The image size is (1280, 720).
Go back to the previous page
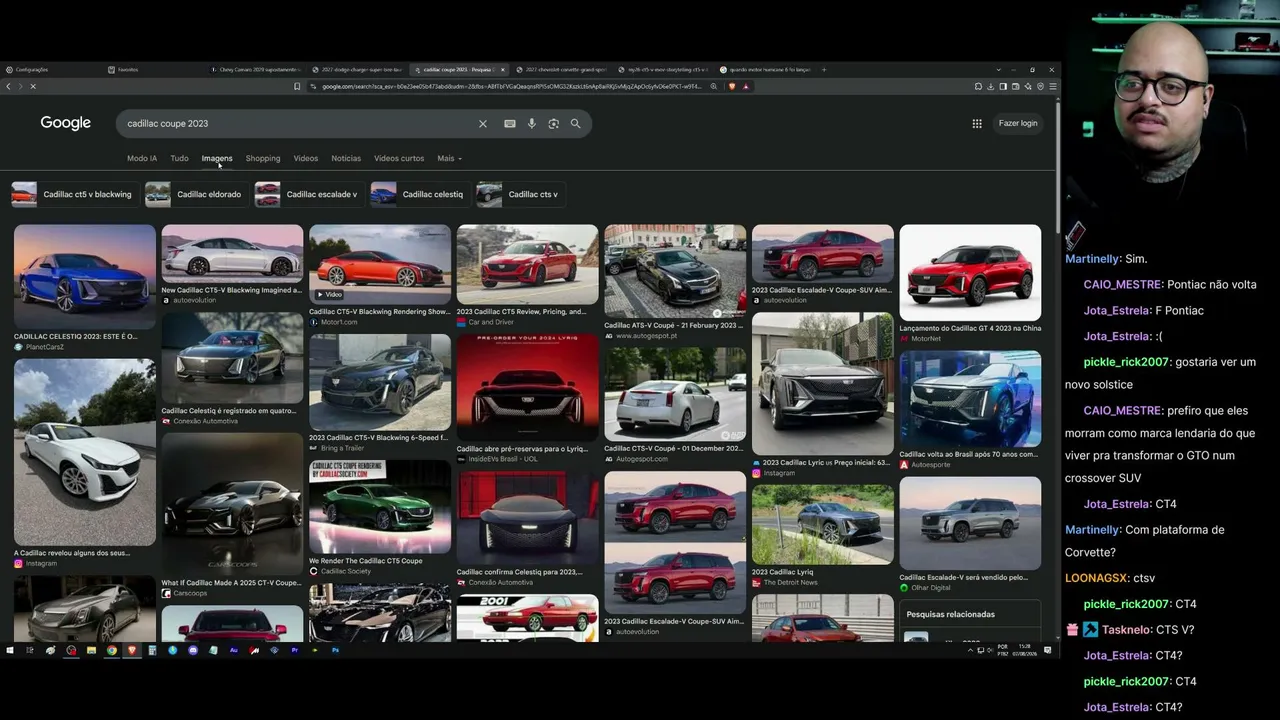point(8,87)
